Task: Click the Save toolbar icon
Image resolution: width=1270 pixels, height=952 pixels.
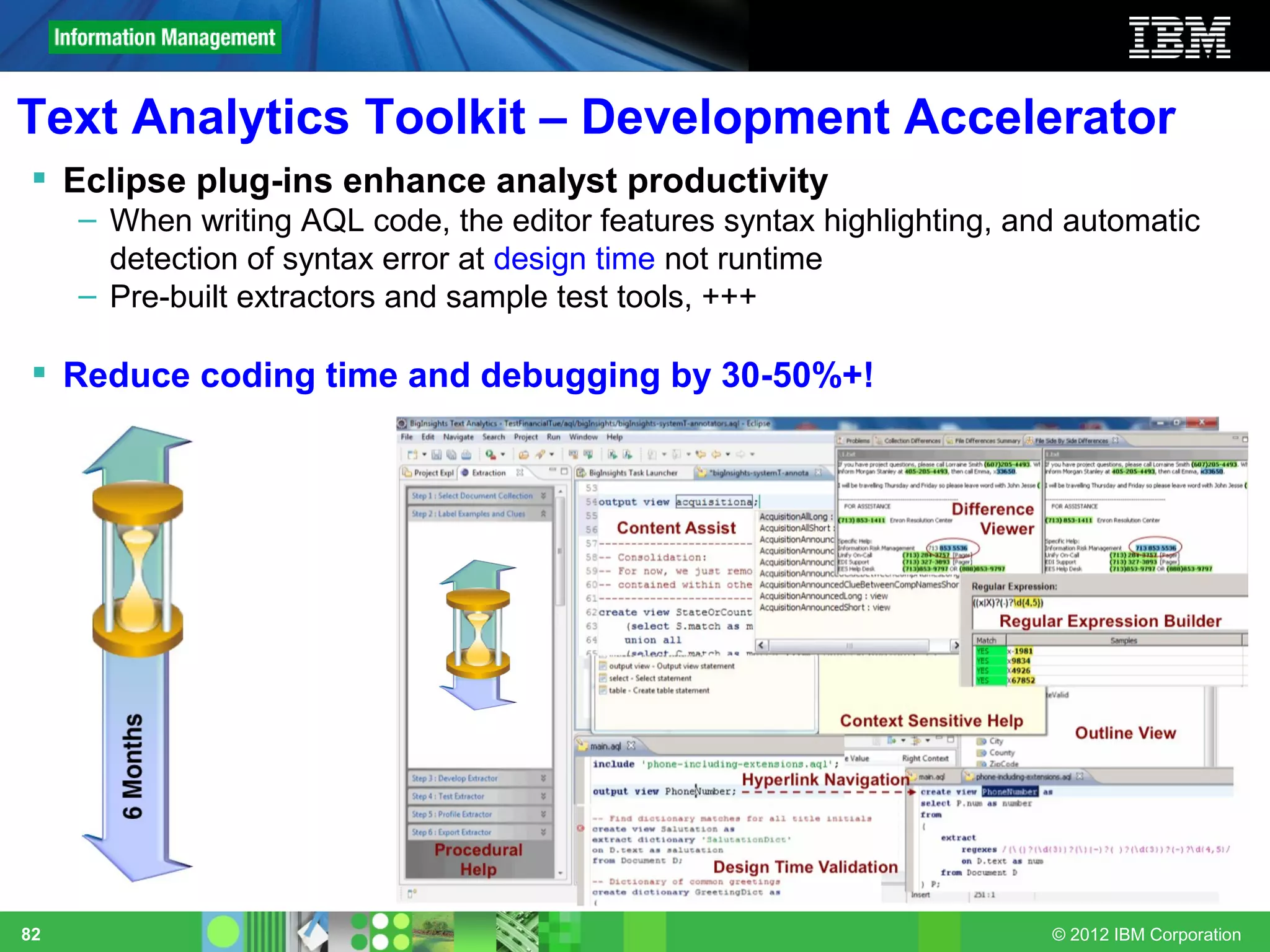Action: click(x=436, y=454)
